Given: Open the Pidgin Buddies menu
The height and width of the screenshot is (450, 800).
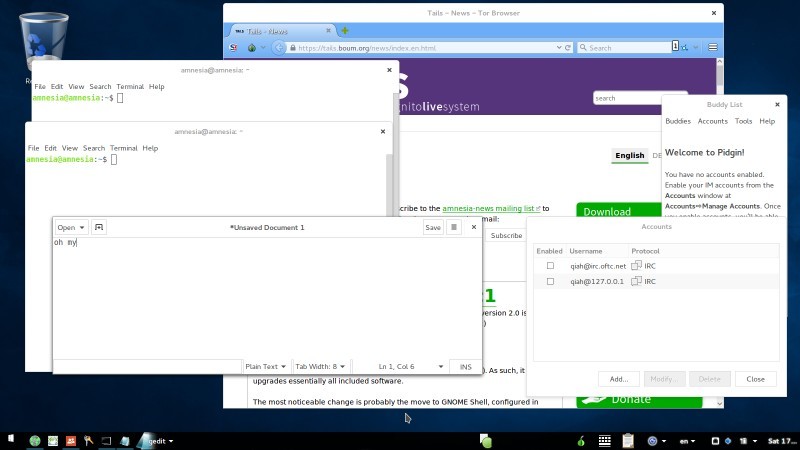Looking at the screenshot, I should (678, 121).
